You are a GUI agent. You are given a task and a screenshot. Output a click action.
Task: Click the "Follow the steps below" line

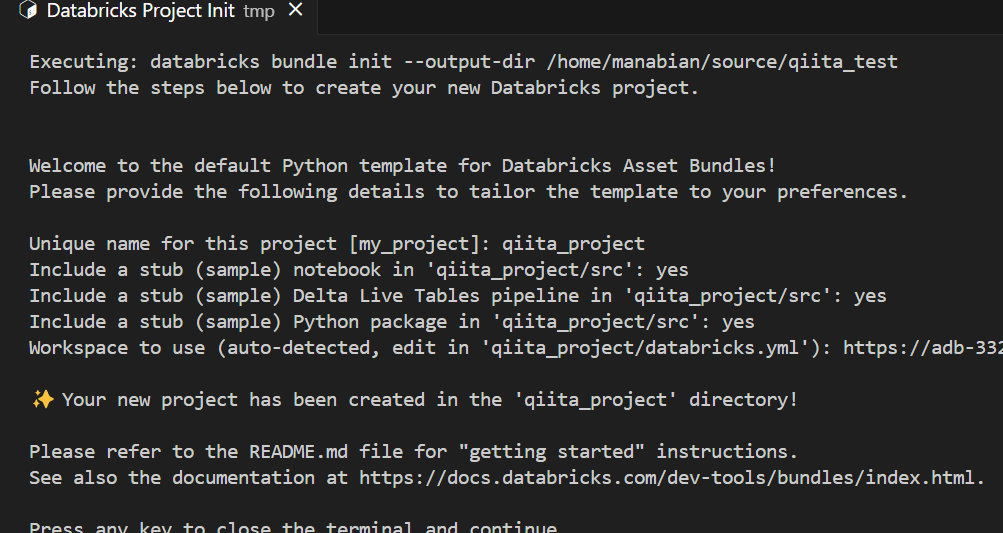point(364,88)
